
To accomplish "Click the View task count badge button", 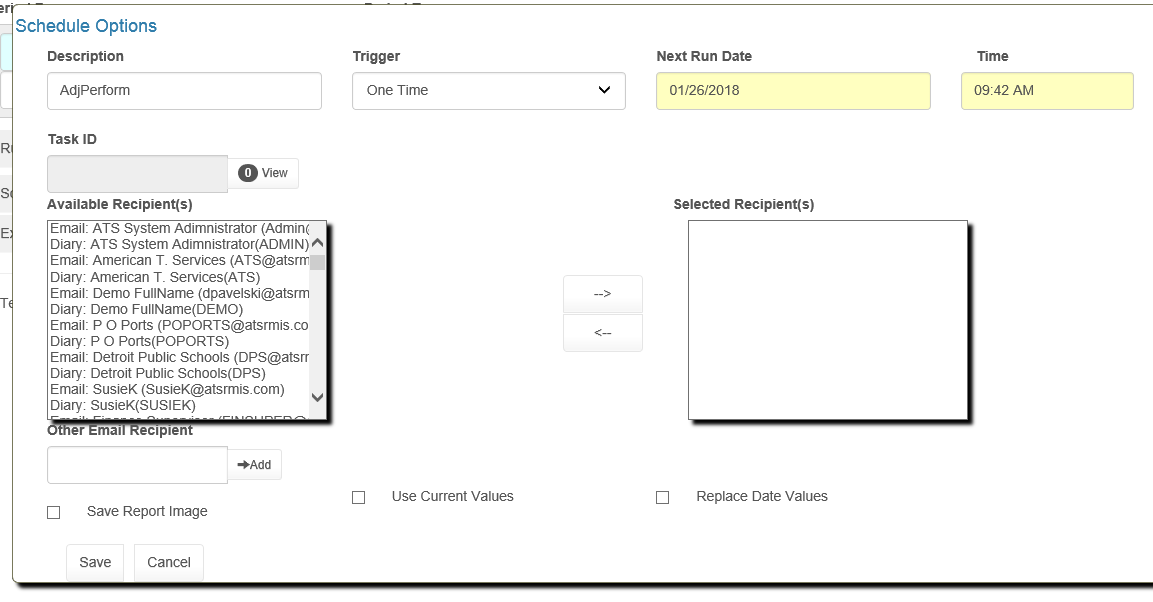I will [263, 173].
